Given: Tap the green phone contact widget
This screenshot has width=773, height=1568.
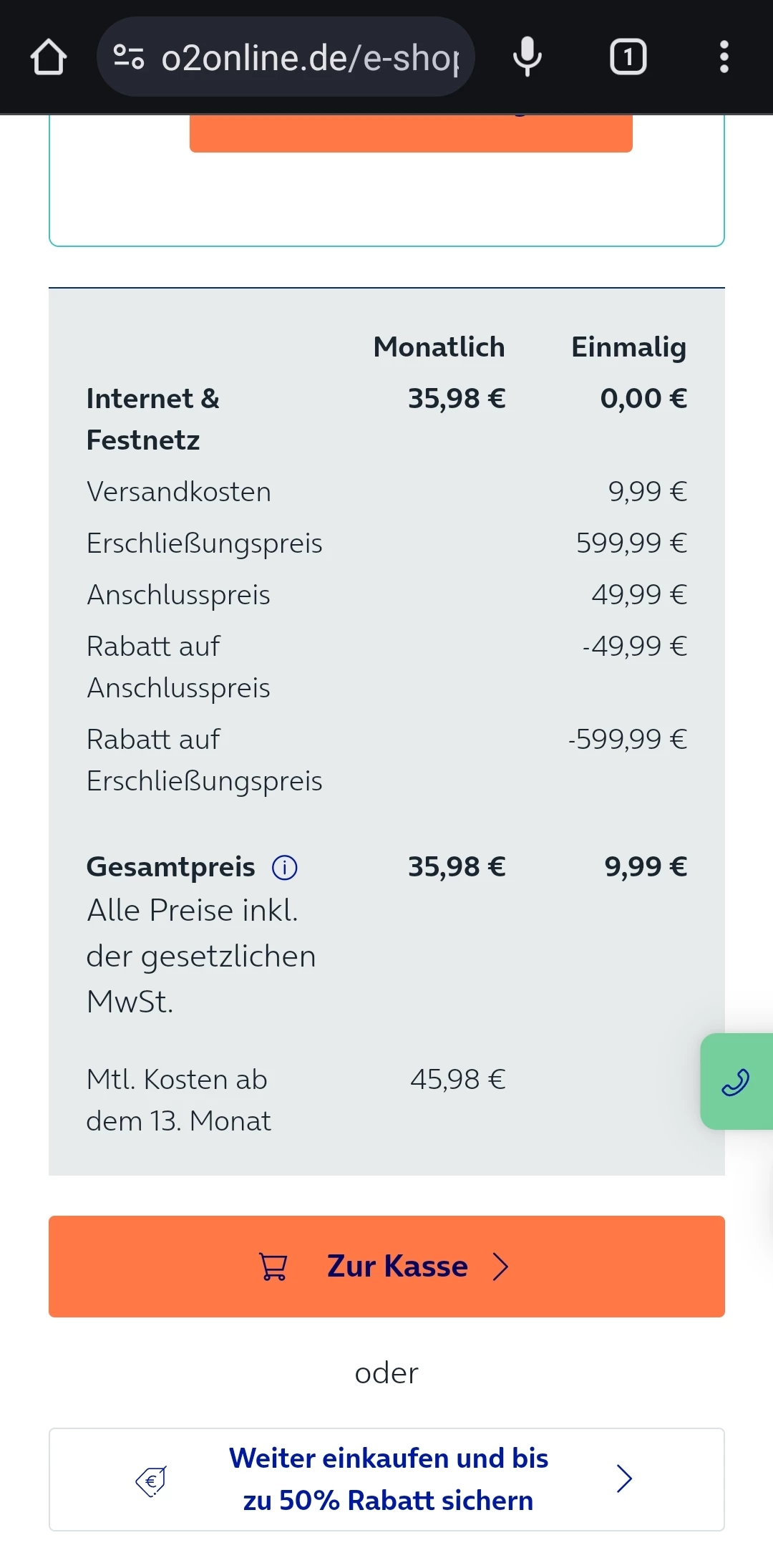Looking at the screenshot, I should tap(736, 1082).
